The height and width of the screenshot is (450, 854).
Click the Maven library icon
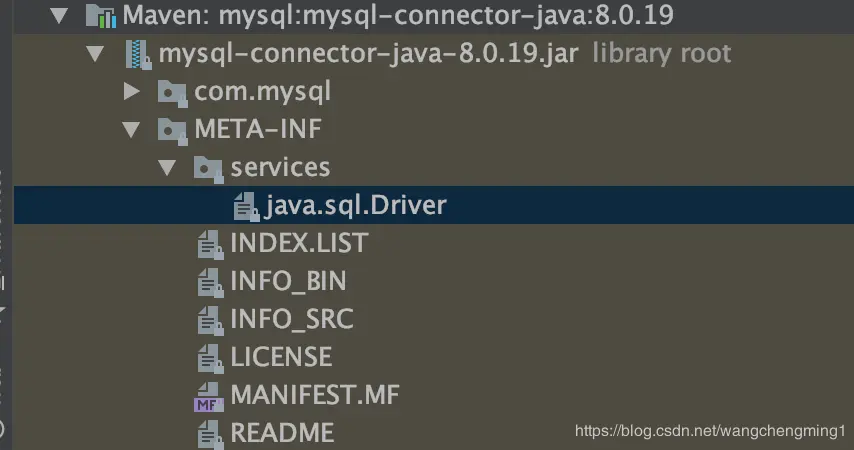point(101,16)
